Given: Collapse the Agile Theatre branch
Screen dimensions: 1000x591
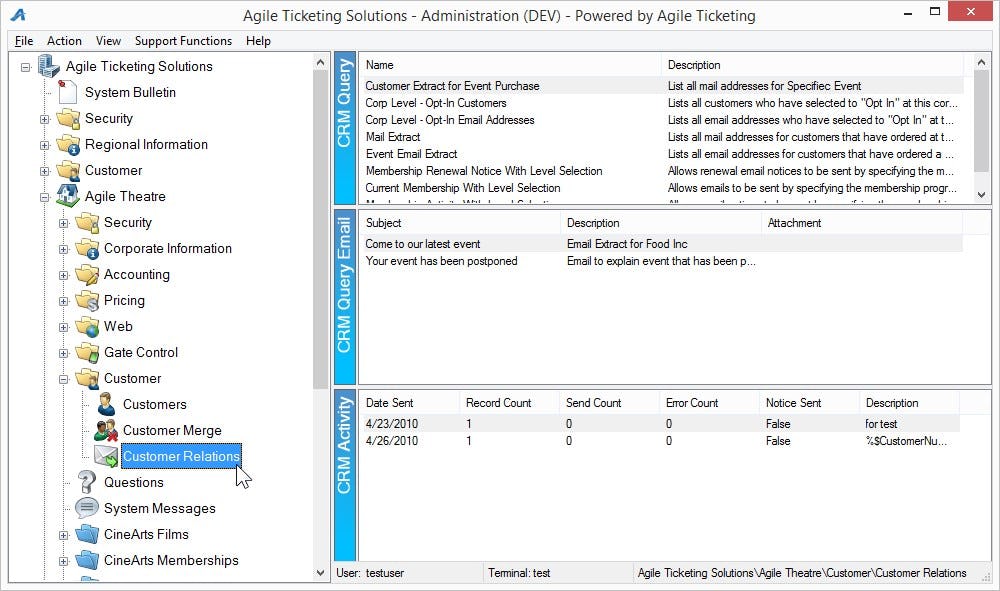Looking at the screenshot, I should [x=42, y=196].
